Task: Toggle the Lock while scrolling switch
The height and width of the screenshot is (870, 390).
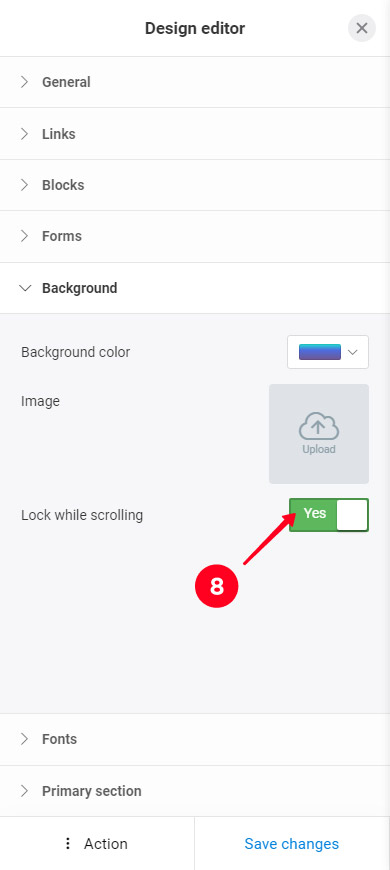Action: point(328,514)
